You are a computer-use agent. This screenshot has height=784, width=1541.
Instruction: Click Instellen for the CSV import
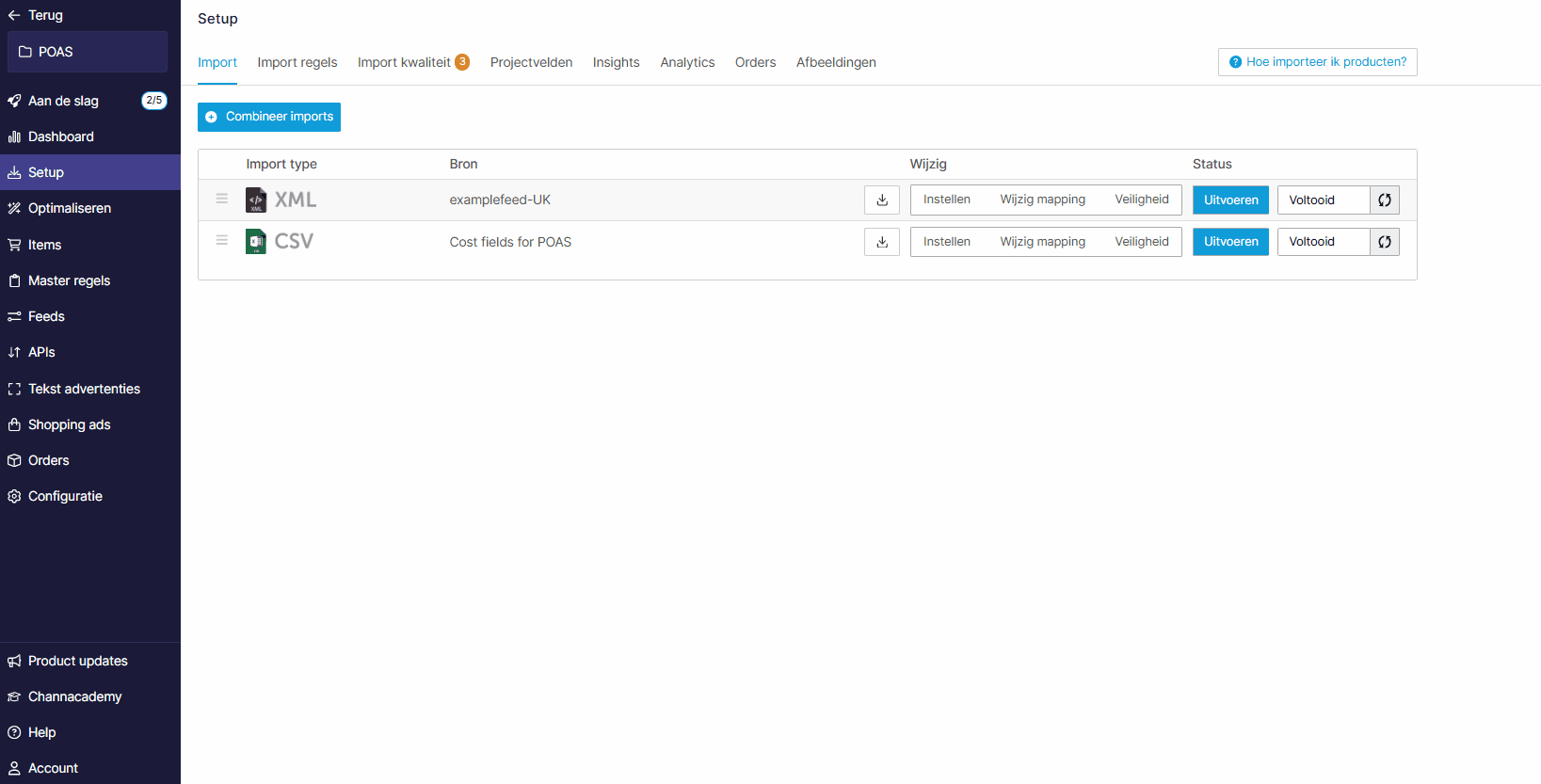click(947, 242)
